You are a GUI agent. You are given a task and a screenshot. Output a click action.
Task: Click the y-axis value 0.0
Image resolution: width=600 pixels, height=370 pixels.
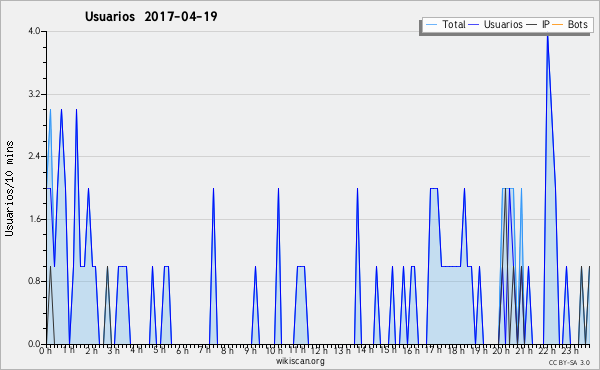pos(34,344)
